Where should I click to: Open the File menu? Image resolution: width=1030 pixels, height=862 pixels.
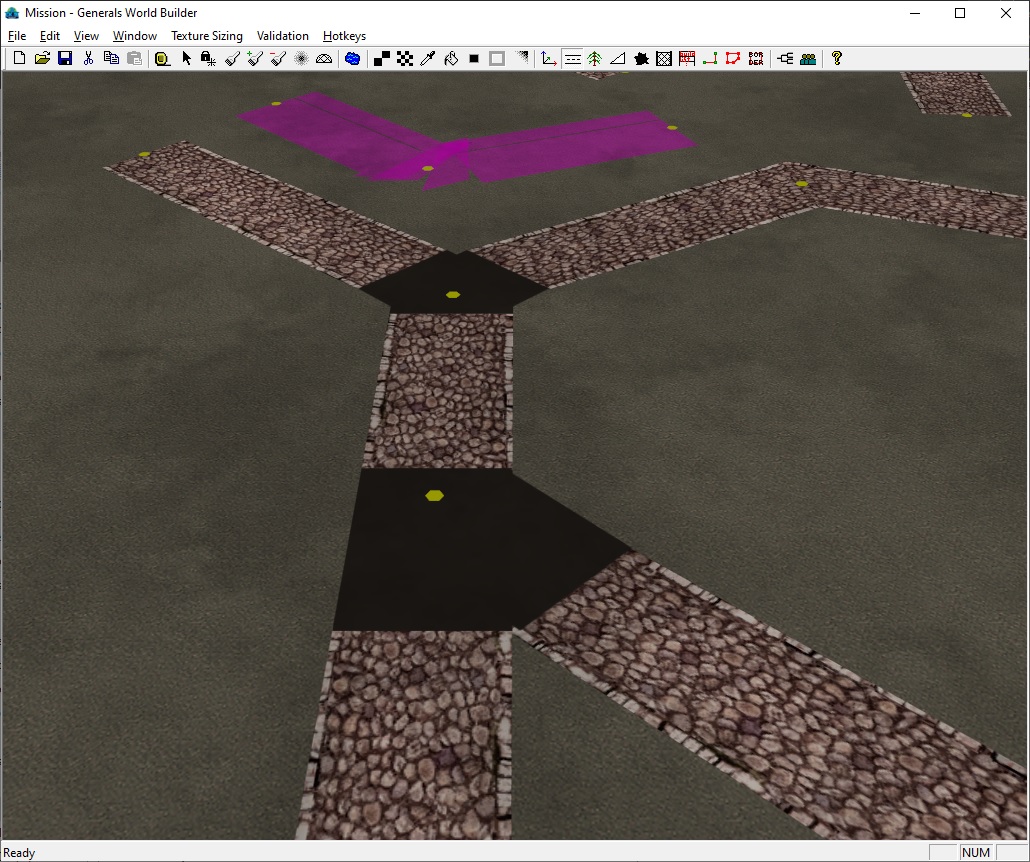tap(17, 36)
